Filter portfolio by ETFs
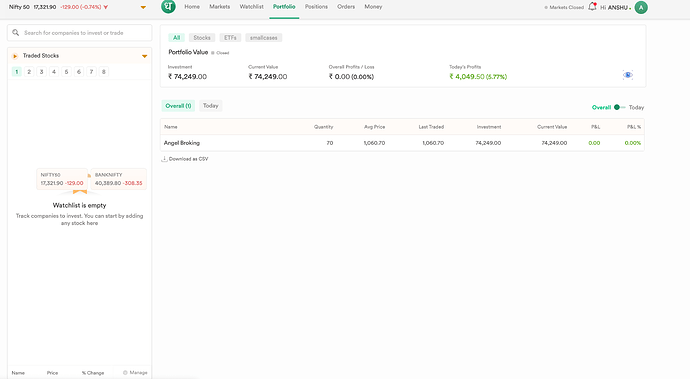 coord(230,38)
